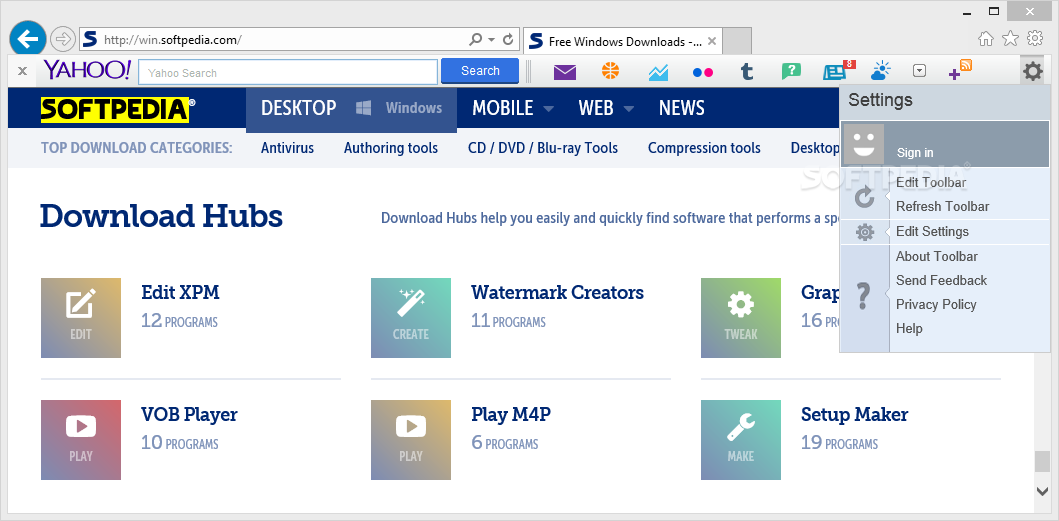Click the refresh arrow icon in Settings panel
Image resolution: width=1059 pixels, height=521 pixels.
coord(864,198)
